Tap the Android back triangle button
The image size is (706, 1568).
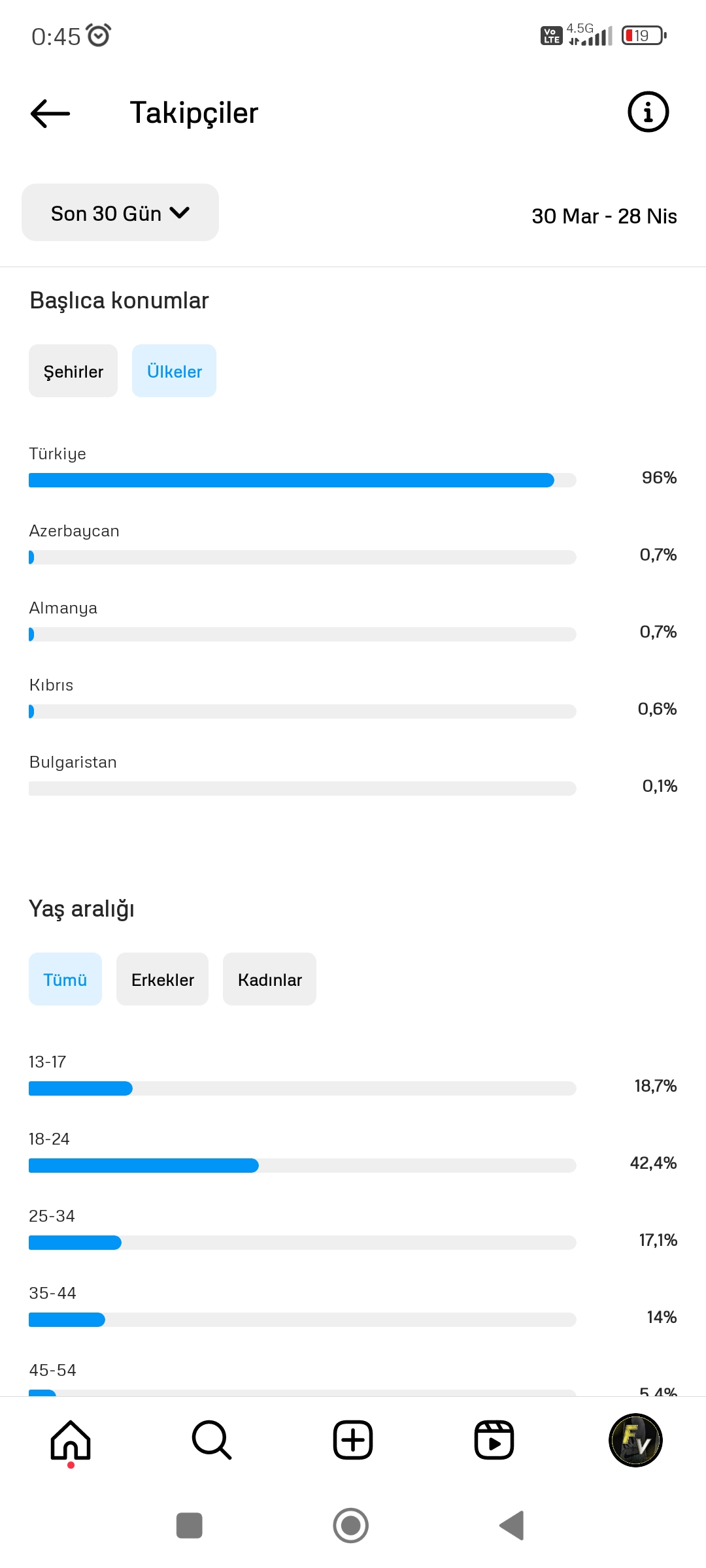(512, 1526)
